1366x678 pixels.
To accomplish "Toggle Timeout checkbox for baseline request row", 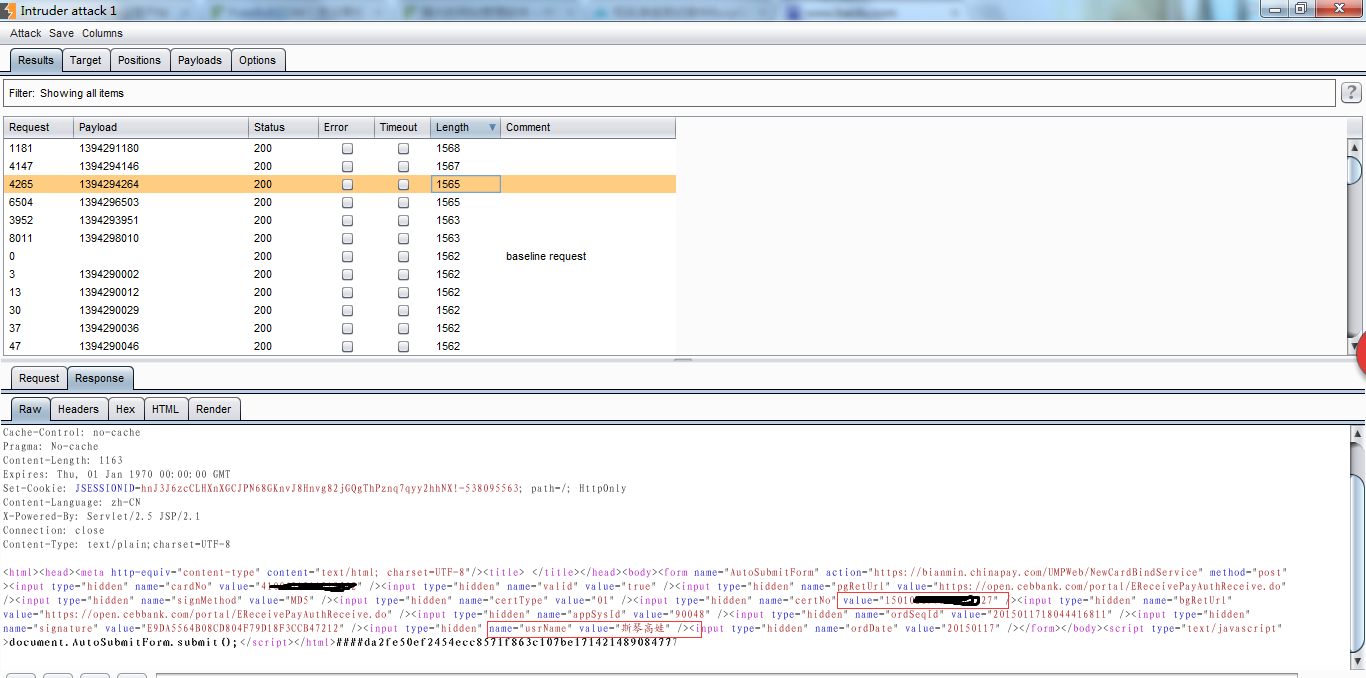I will (404, 256).
